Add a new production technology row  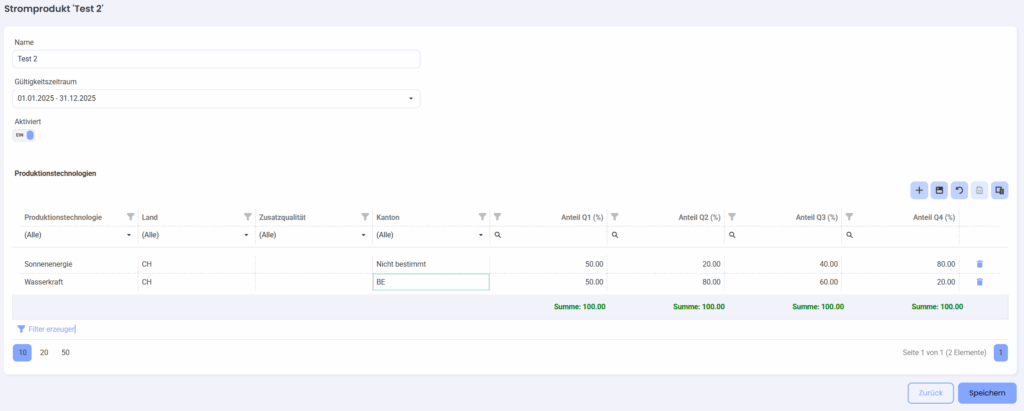coord(919,190)
